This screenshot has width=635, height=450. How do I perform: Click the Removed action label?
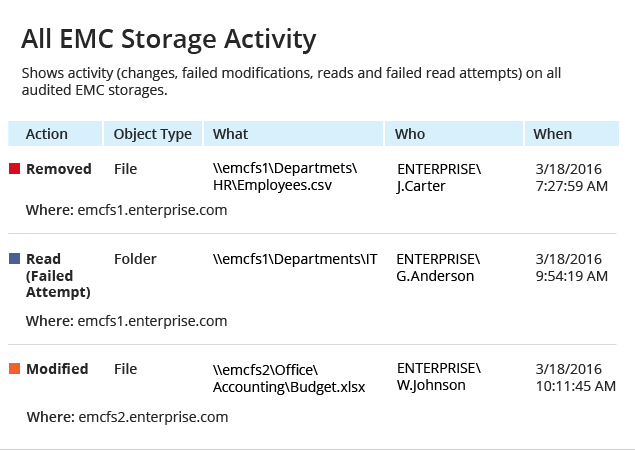pyautogui.click(x=59, y=169)
